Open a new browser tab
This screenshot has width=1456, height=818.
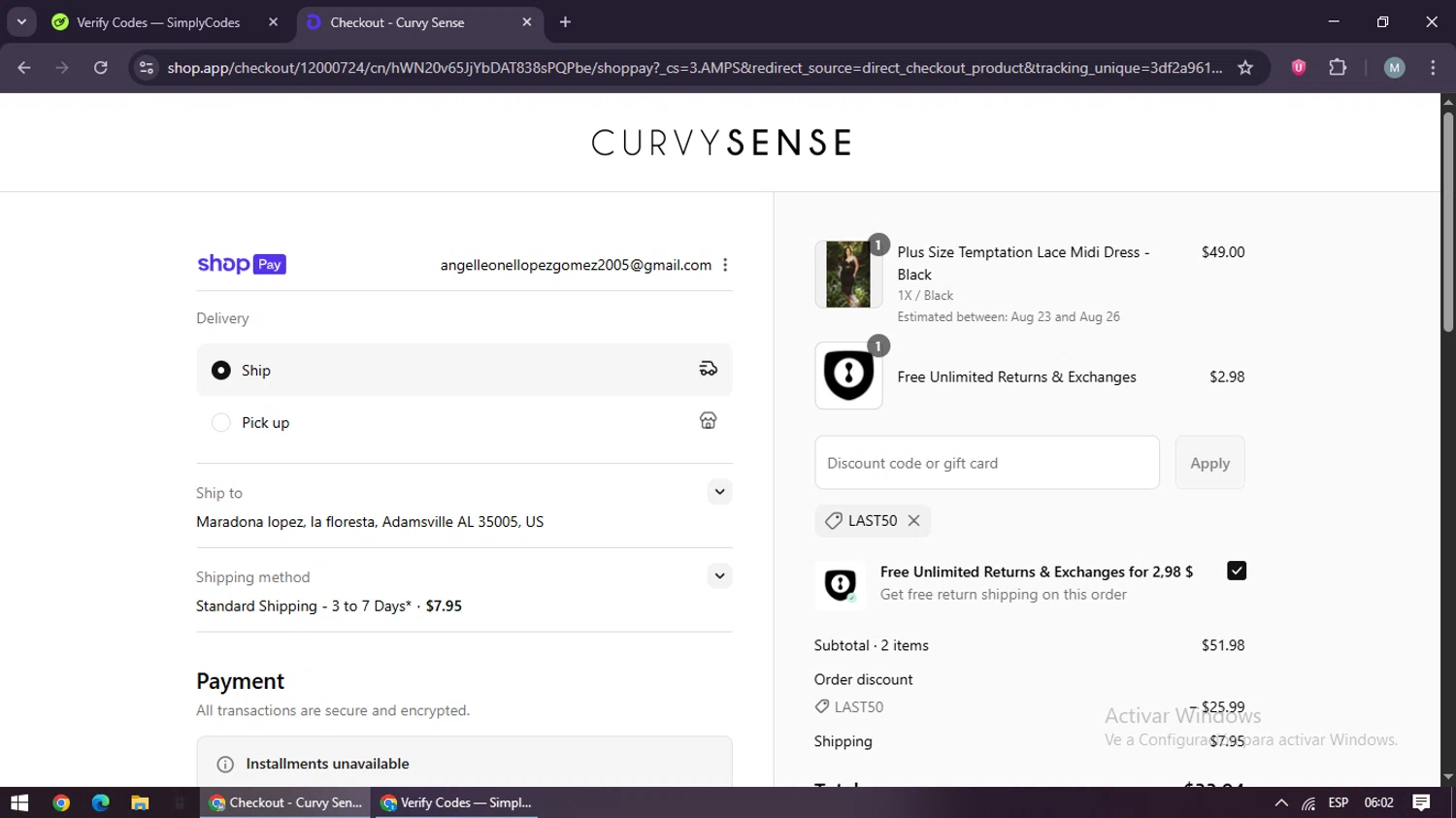pyautogui.click(x=565, y=22)
